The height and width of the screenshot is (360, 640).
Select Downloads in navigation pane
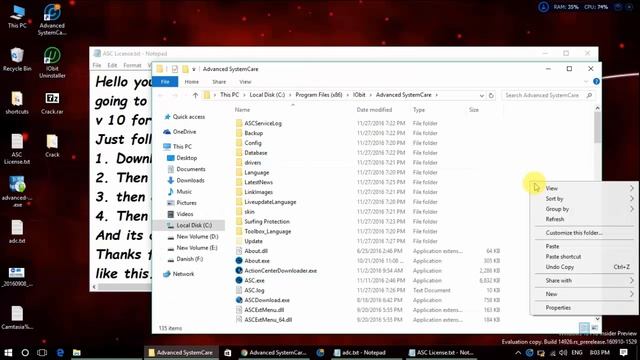[190, 180]
